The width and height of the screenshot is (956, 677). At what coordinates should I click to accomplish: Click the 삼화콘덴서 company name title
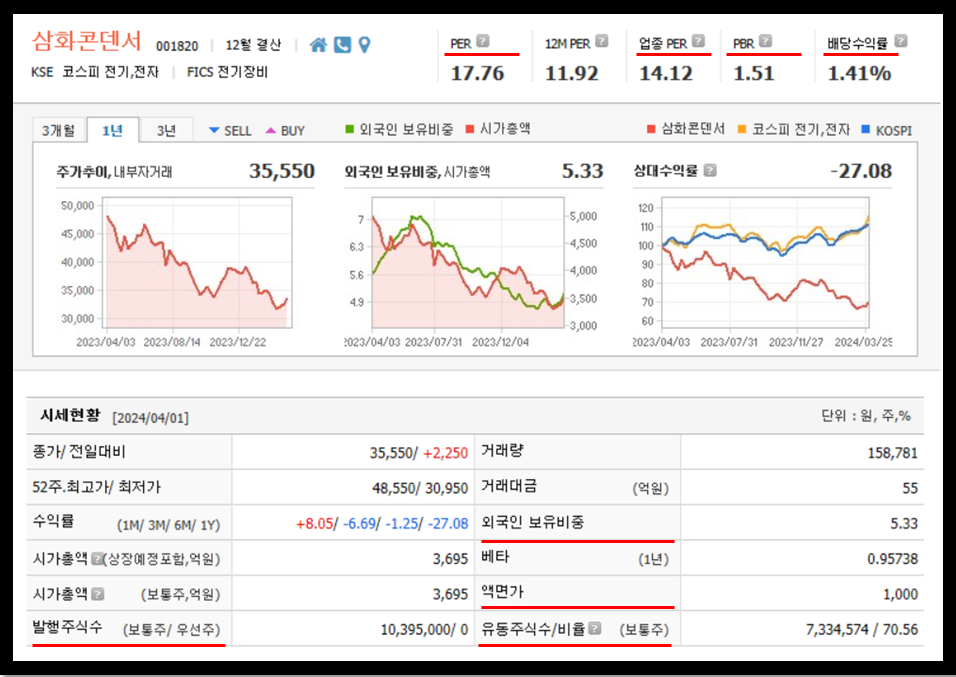coord(86,41)
